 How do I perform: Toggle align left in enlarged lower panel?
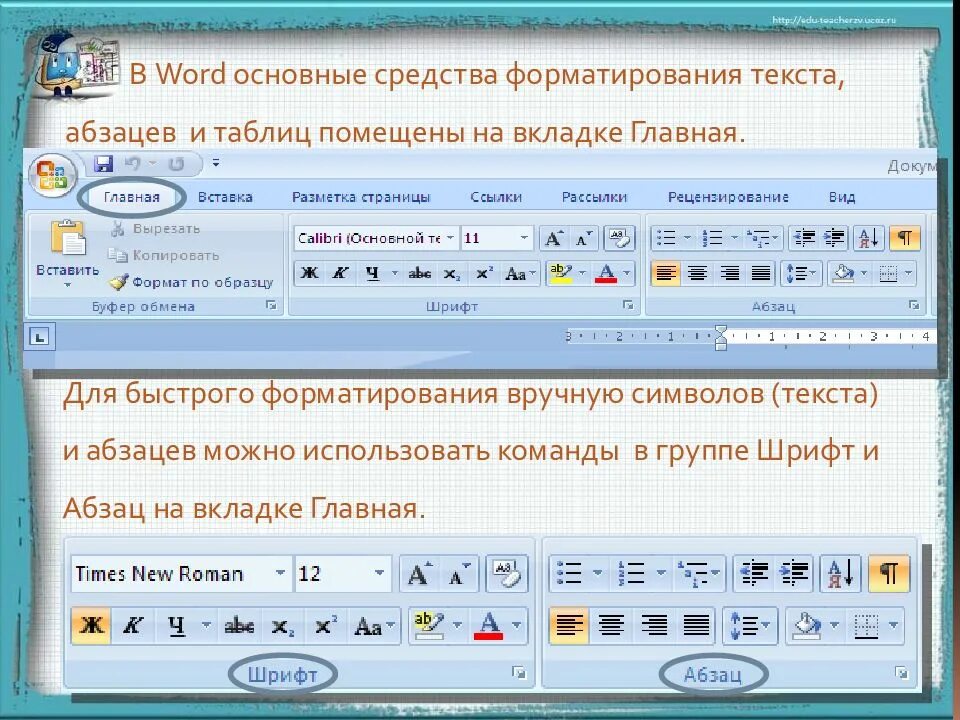pyautogui.click(x=569, y=626)
